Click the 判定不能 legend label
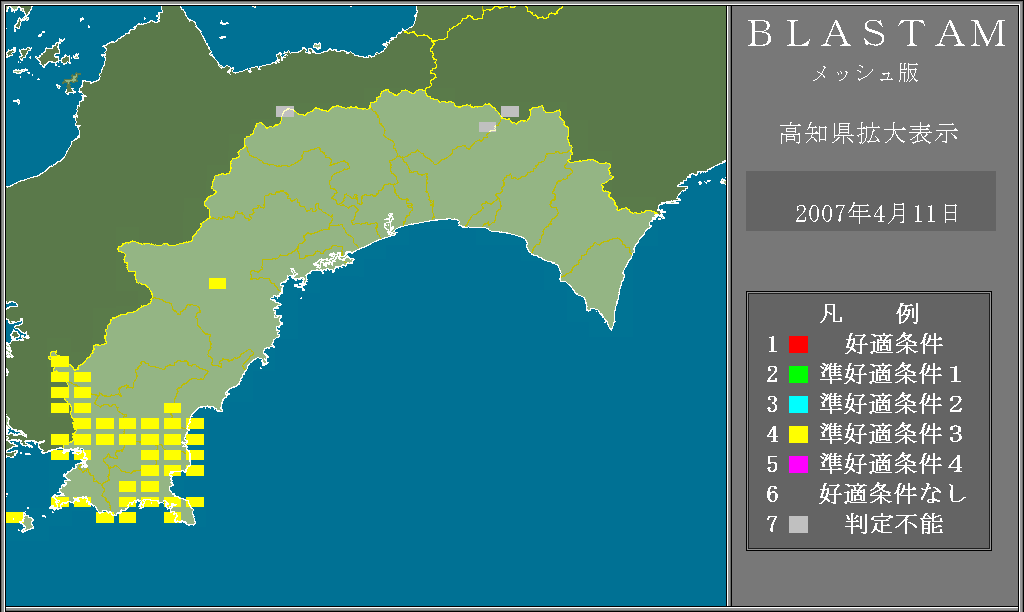This screenshot has height=612, width=1024. [x=894, y=524]
